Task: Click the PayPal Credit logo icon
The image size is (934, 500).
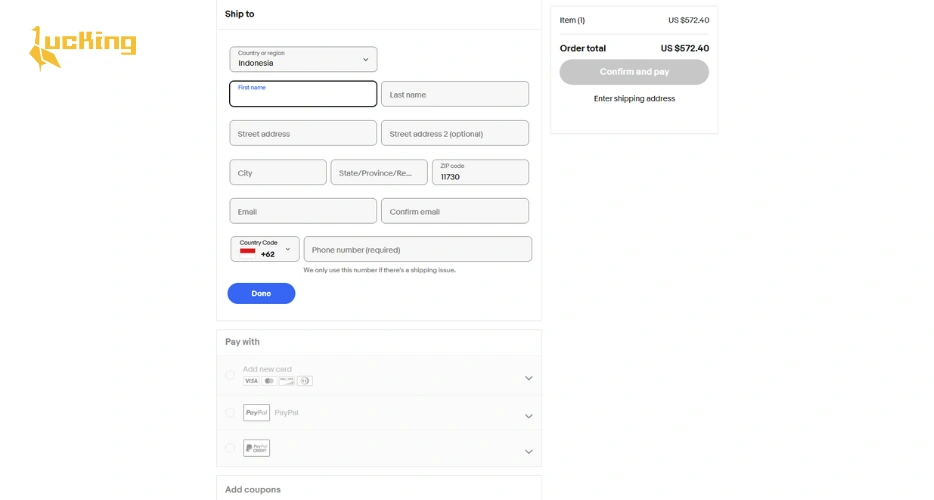Action: (256, 448)
